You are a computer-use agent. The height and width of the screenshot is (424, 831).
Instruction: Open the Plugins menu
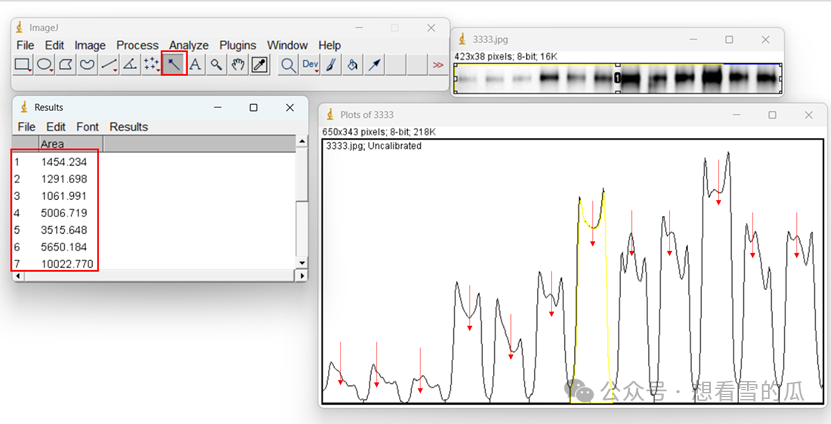pos(238,45)
